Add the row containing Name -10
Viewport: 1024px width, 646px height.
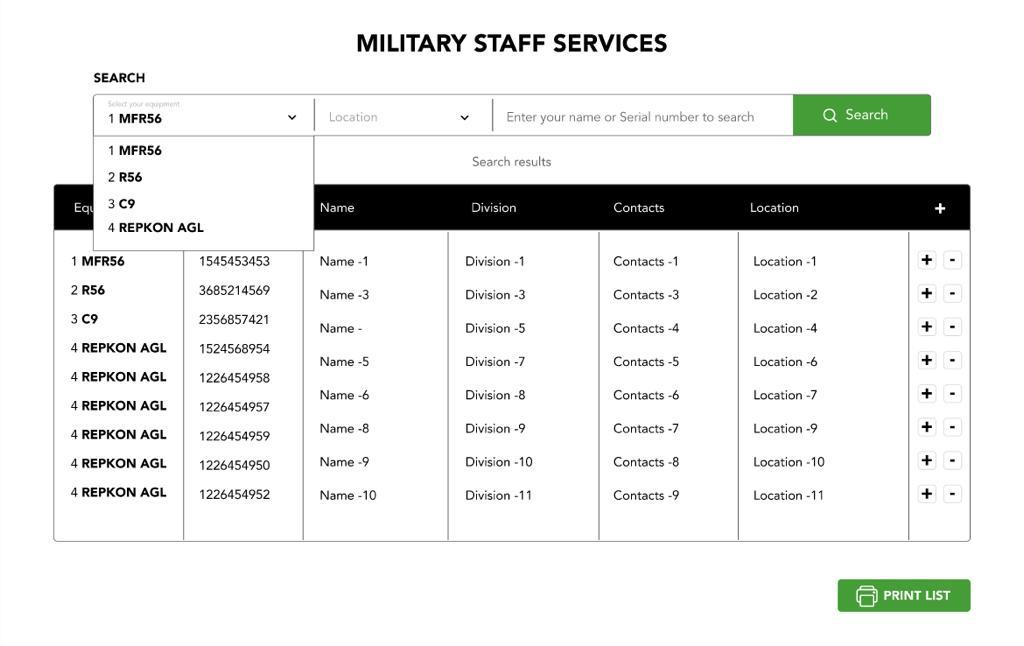[927, 494]
